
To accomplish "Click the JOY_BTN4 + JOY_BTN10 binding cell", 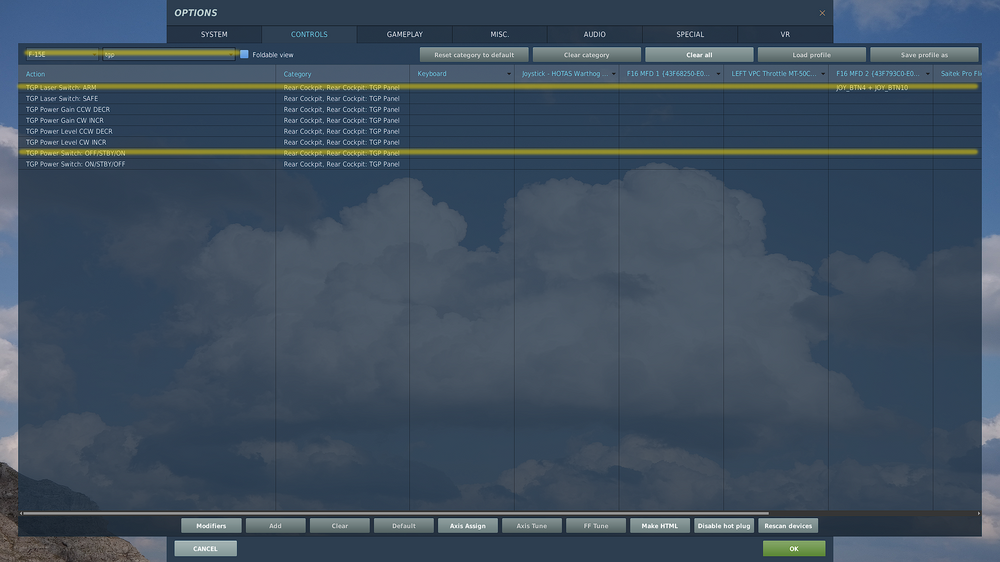I will coord(880,87).
